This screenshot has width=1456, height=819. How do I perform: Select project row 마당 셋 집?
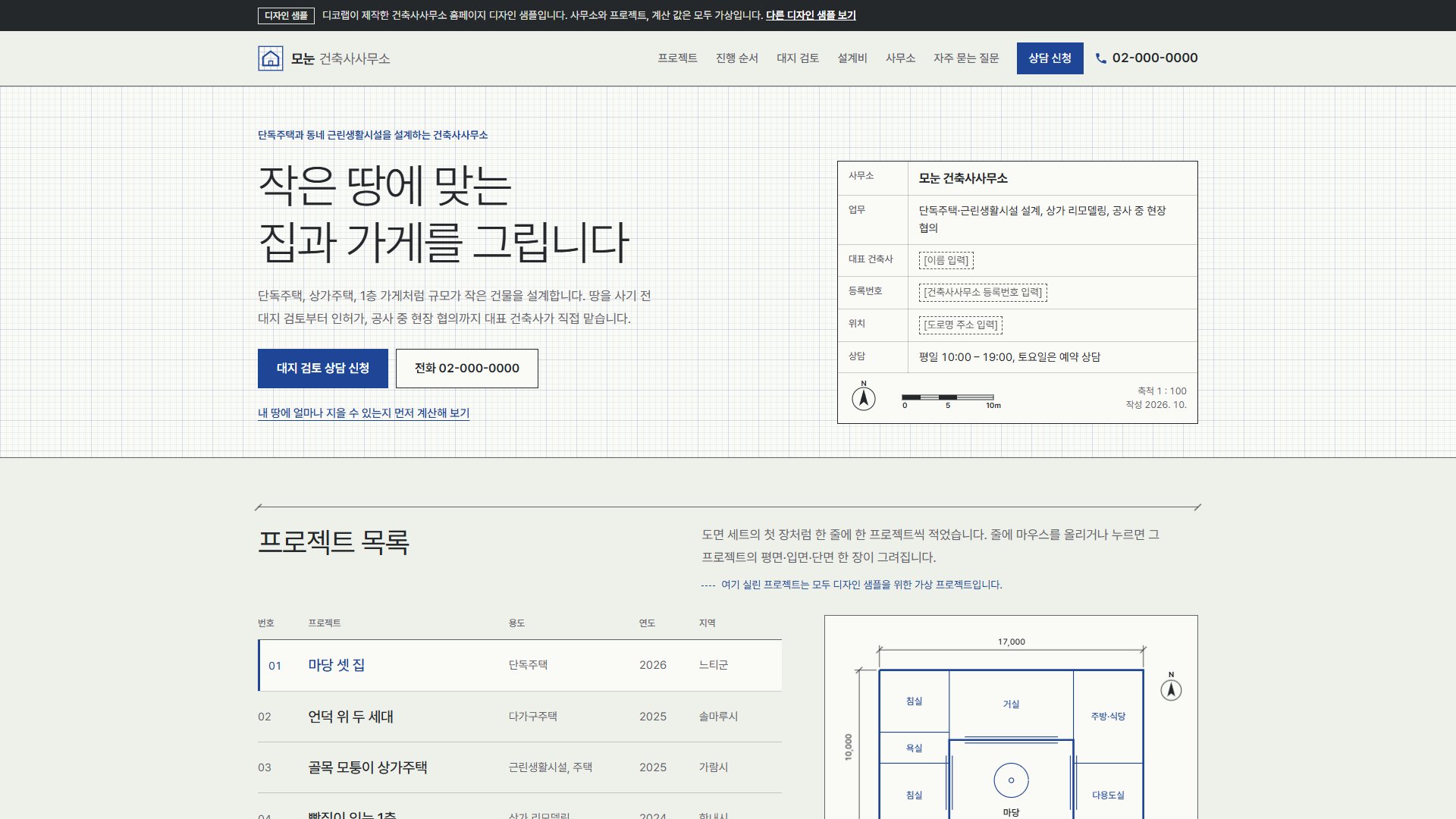point(520,665)
